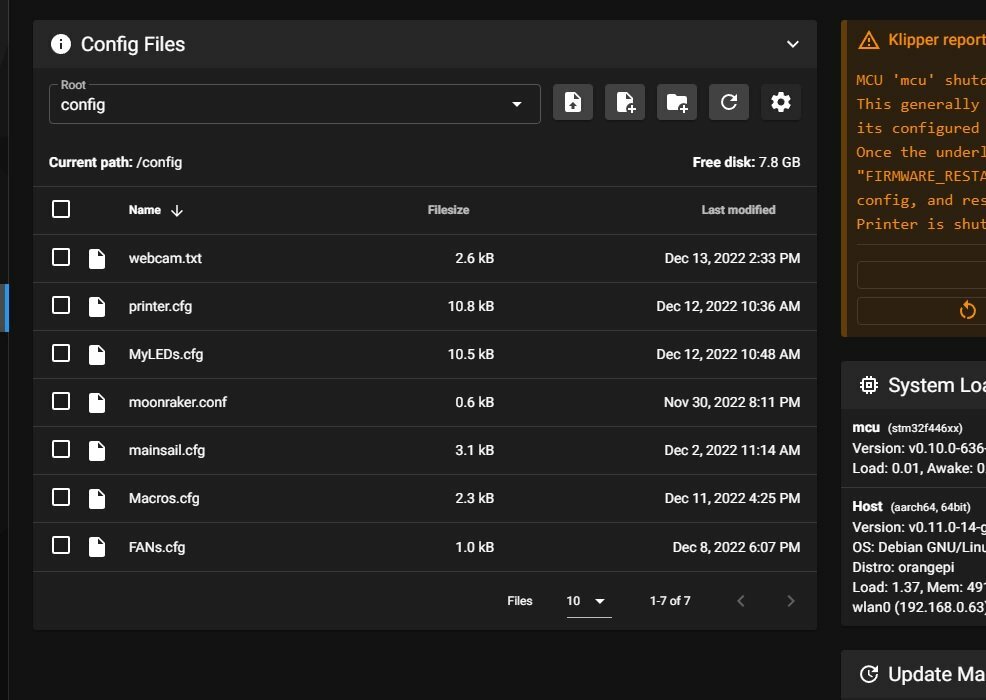Click the info icon next to Config Files
The image size is (986, 700).
pyautogui.click(x=60, y=44)
